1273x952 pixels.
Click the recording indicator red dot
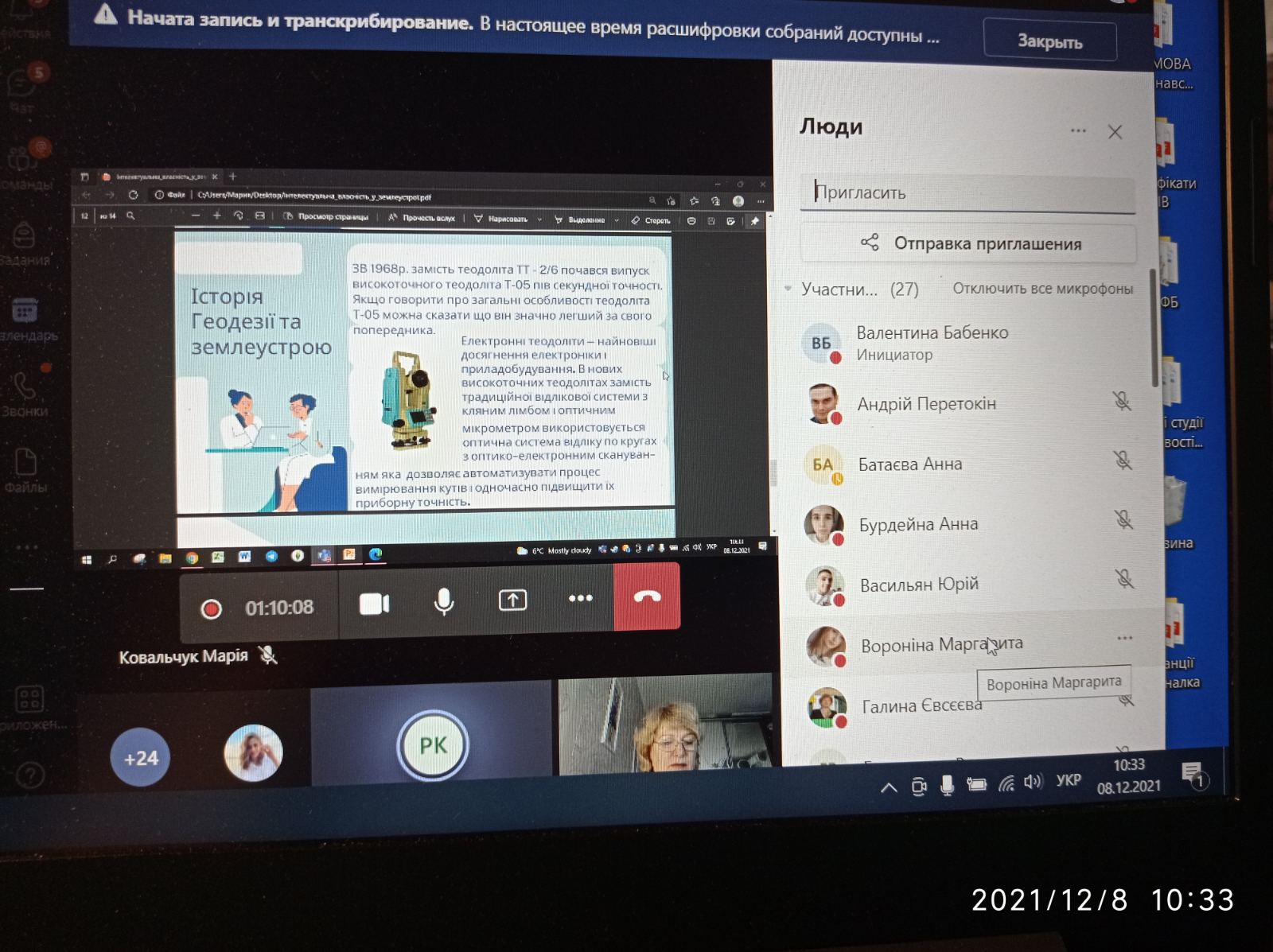coord(211,609)
